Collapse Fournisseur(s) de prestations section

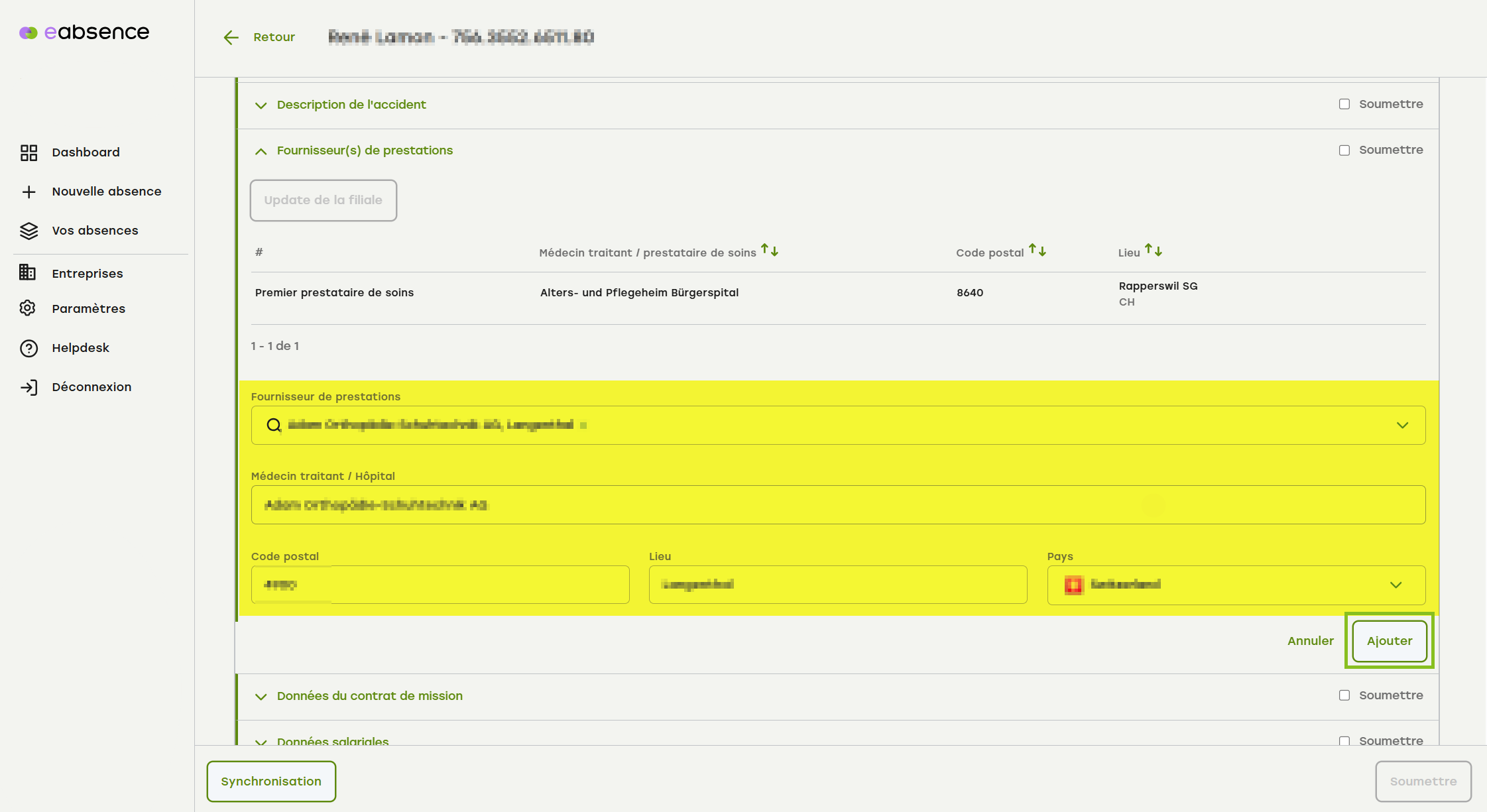(x=261, y=151)
